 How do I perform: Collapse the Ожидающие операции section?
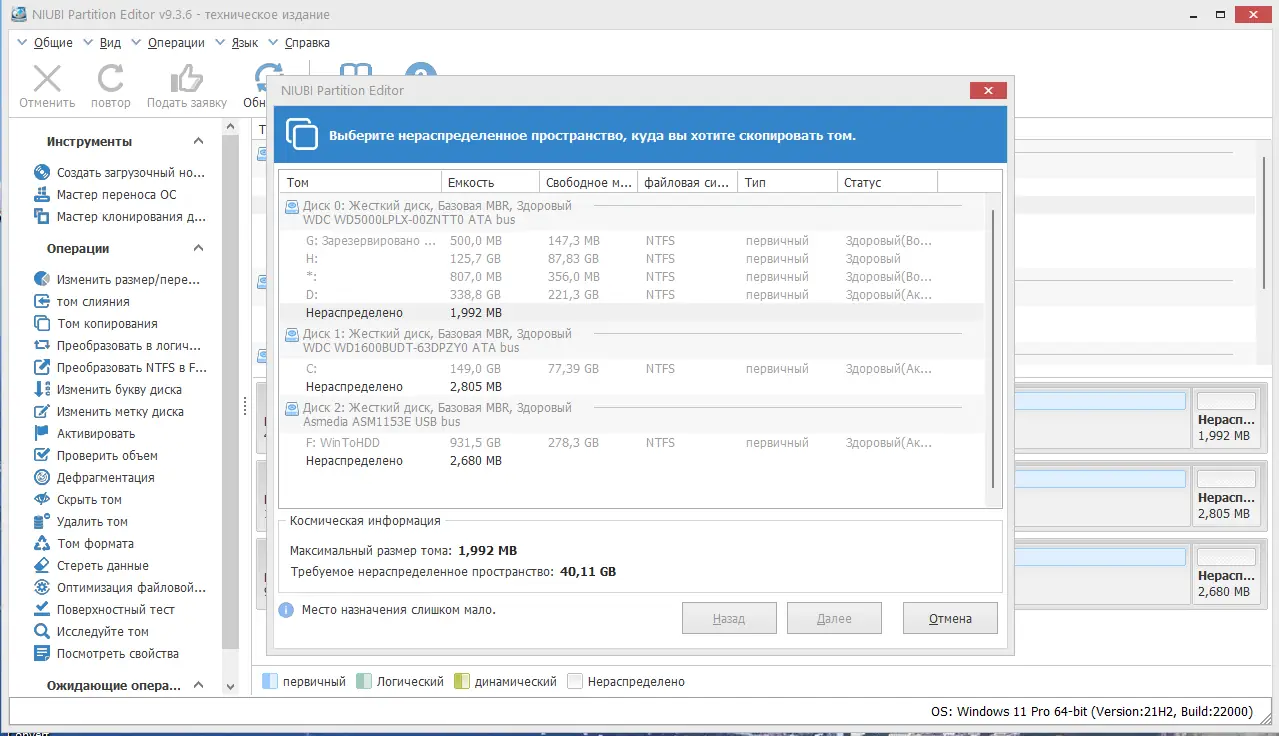(x=198, y=685)
